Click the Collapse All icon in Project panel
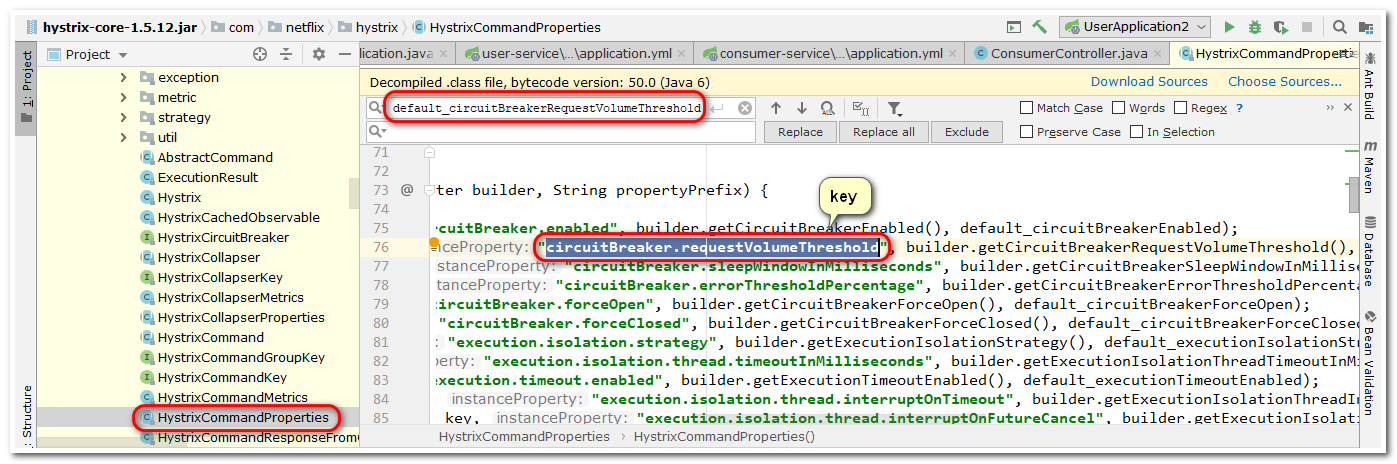The image size is (1397, 464). (x=287, y=55)
